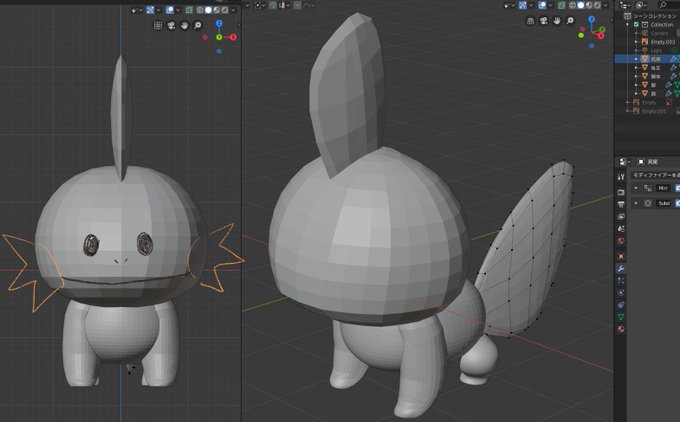The image size is (680, 422).
Task: Click the Mirror modifier type icon
Action: click(648, 188)
